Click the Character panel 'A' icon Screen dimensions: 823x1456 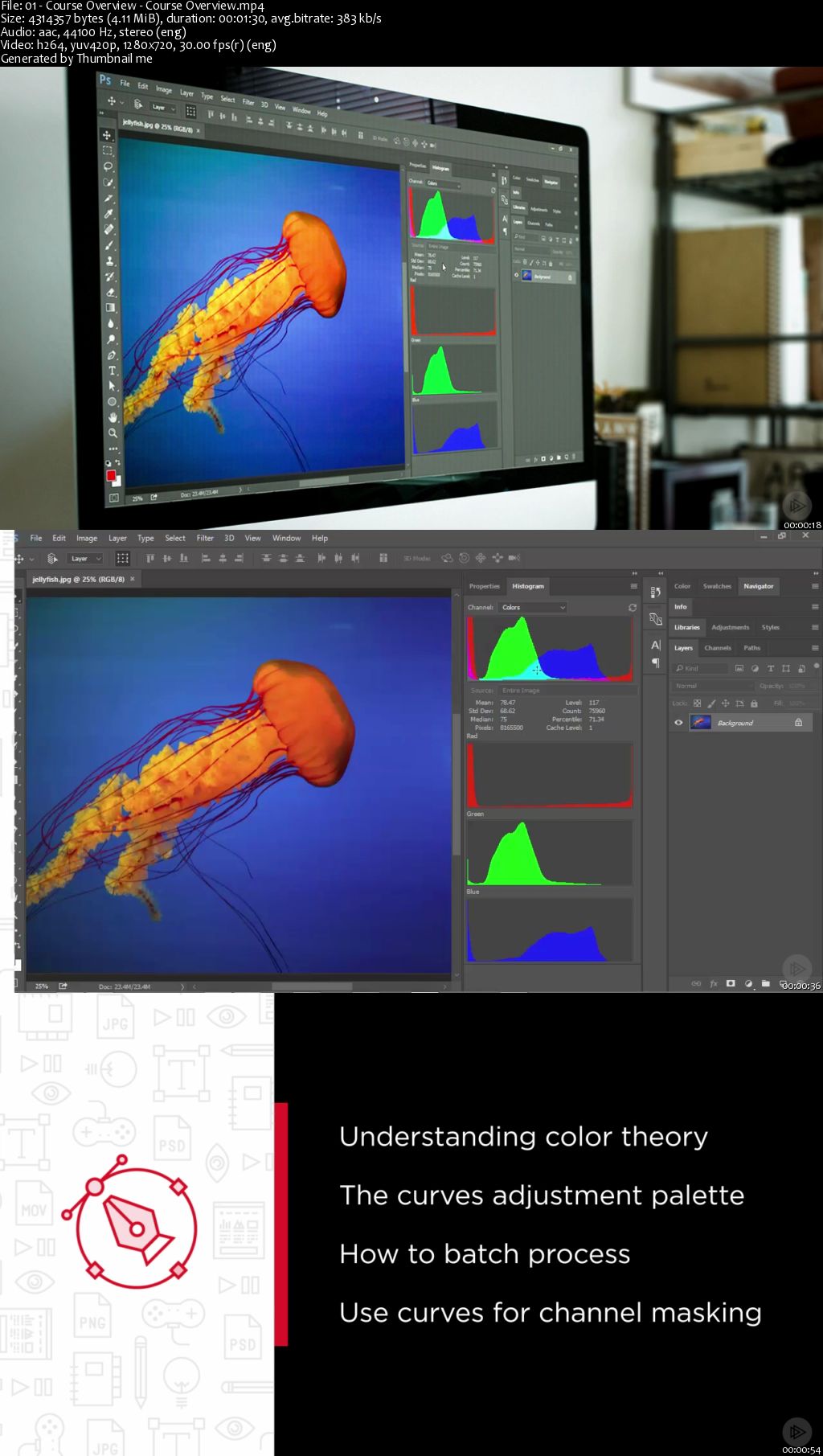click(656, 646)
